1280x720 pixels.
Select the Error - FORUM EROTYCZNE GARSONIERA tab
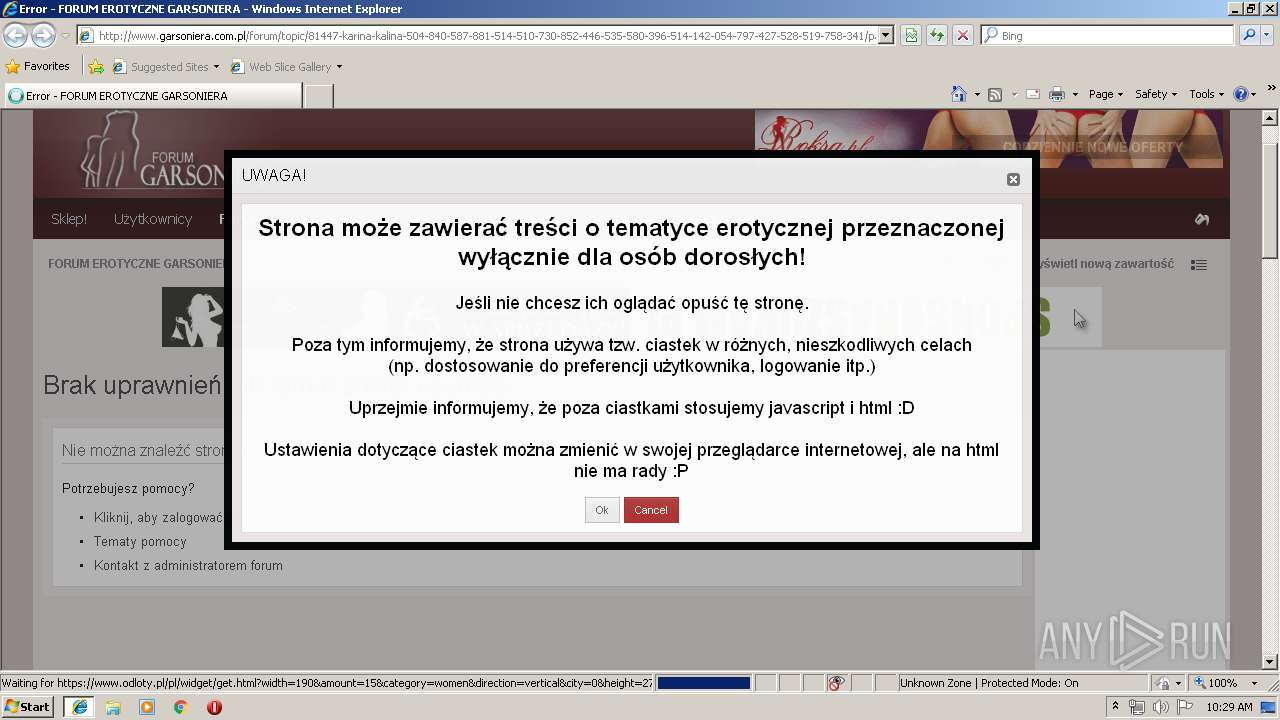pyautogui.click(x=152, y=96)
